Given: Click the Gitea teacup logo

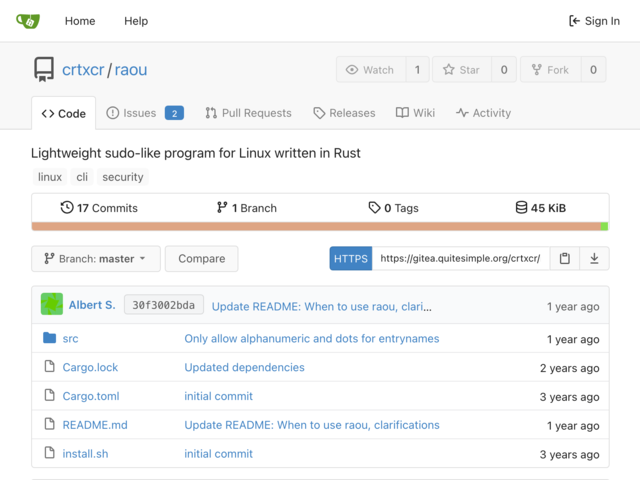Looking at the screenshot, I should 28,20.
